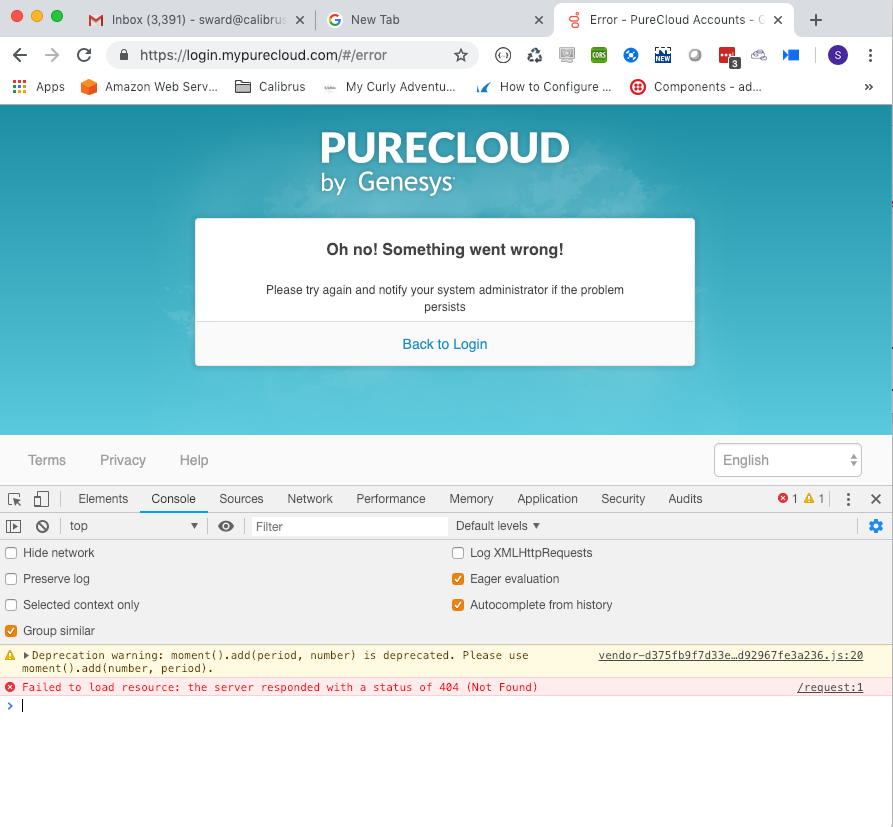
Task: Clear the console output
Action: click(41, 525)
